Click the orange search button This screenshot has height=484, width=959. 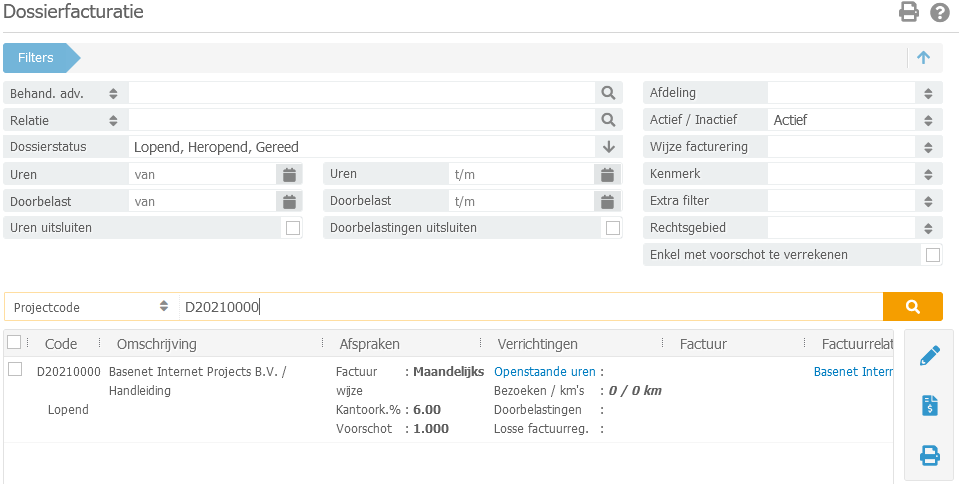click(912, 306)
